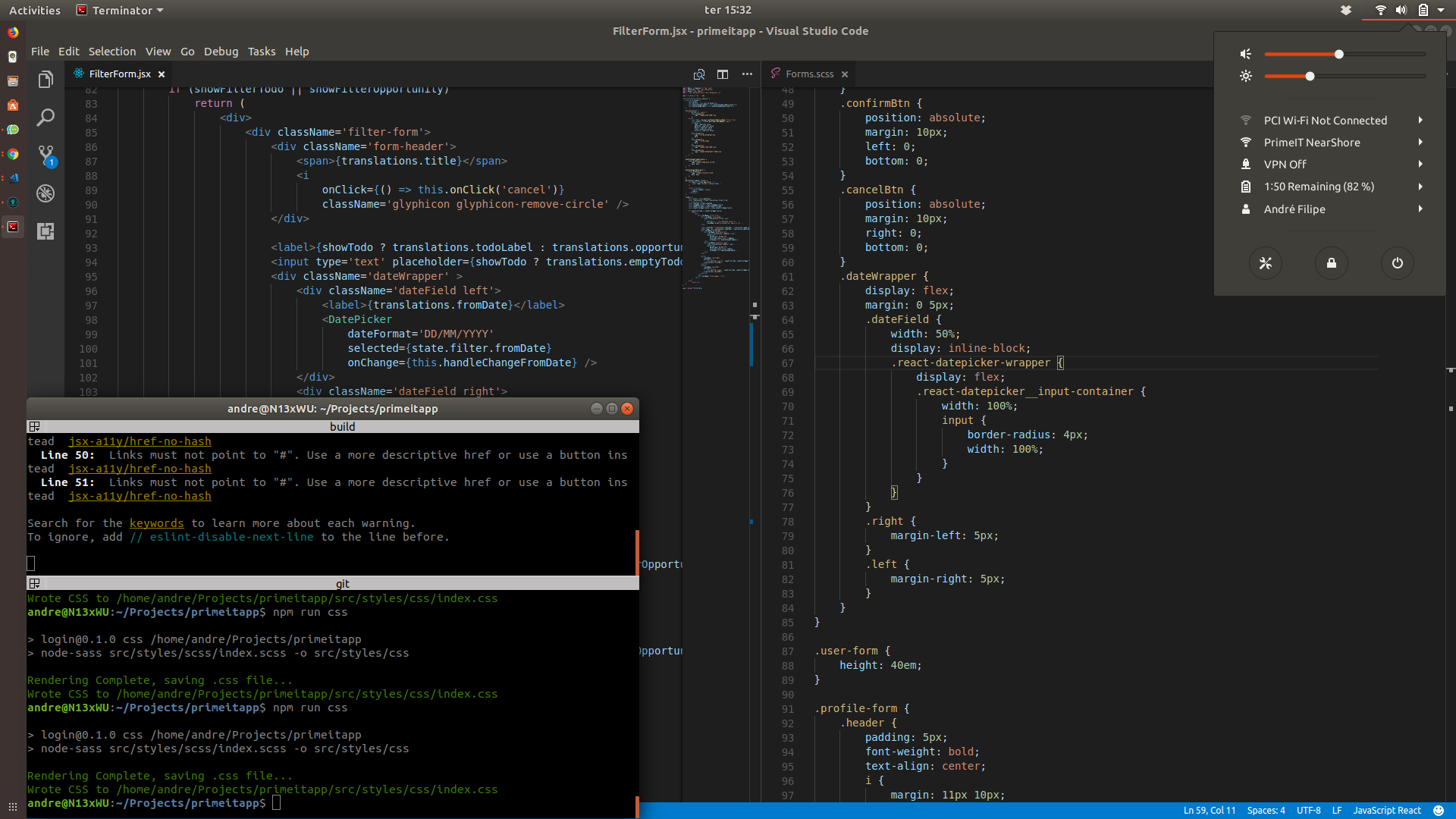Open the Terminator dock icon
1456x819 pixels.
click(x=13, y=227)
